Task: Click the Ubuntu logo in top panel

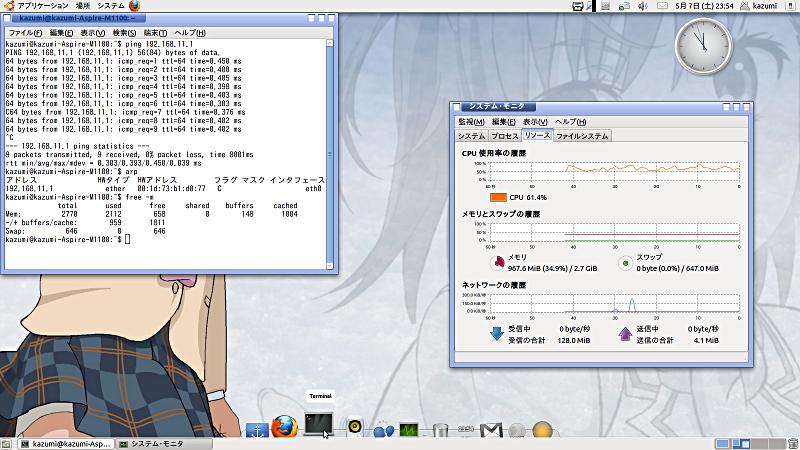Action: click(9, 6)
